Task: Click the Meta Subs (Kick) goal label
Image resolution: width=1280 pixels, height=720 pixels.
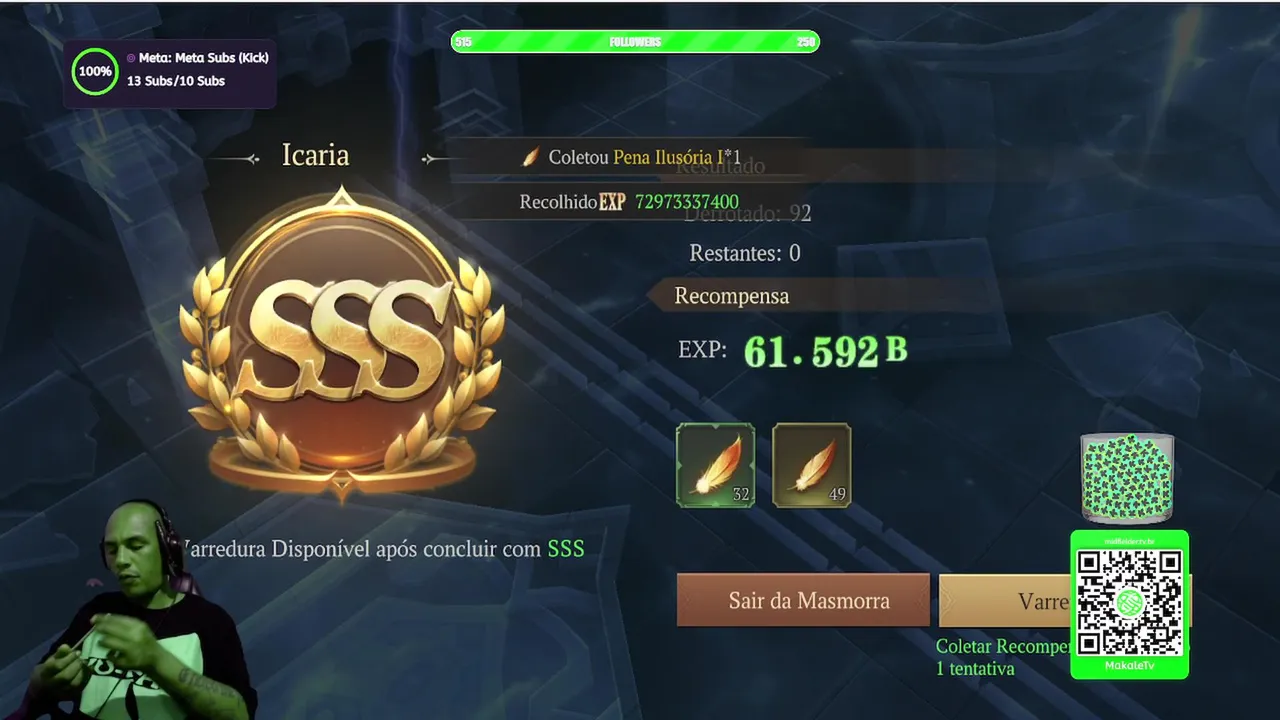Action: click(x=198, y=58)
